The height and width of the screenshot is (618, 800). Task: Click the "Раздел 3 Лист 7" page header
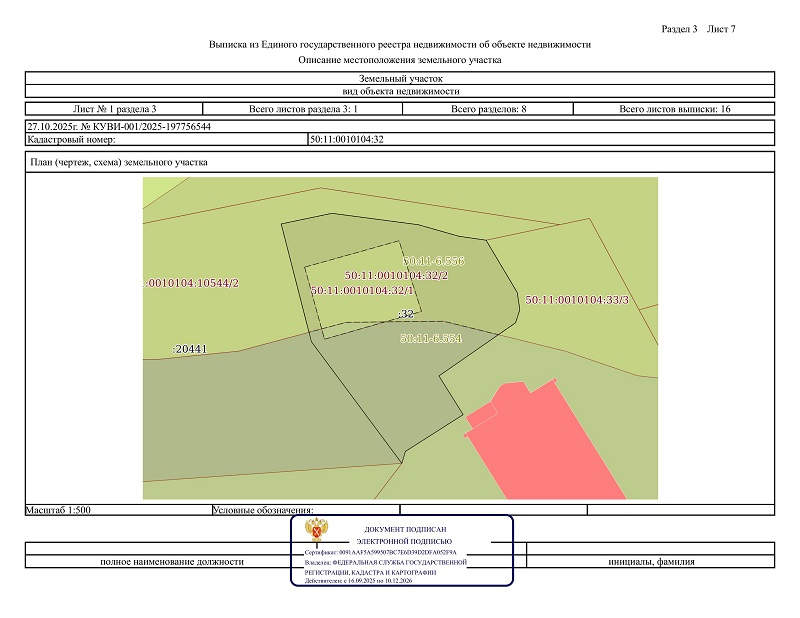pos(698,28)
